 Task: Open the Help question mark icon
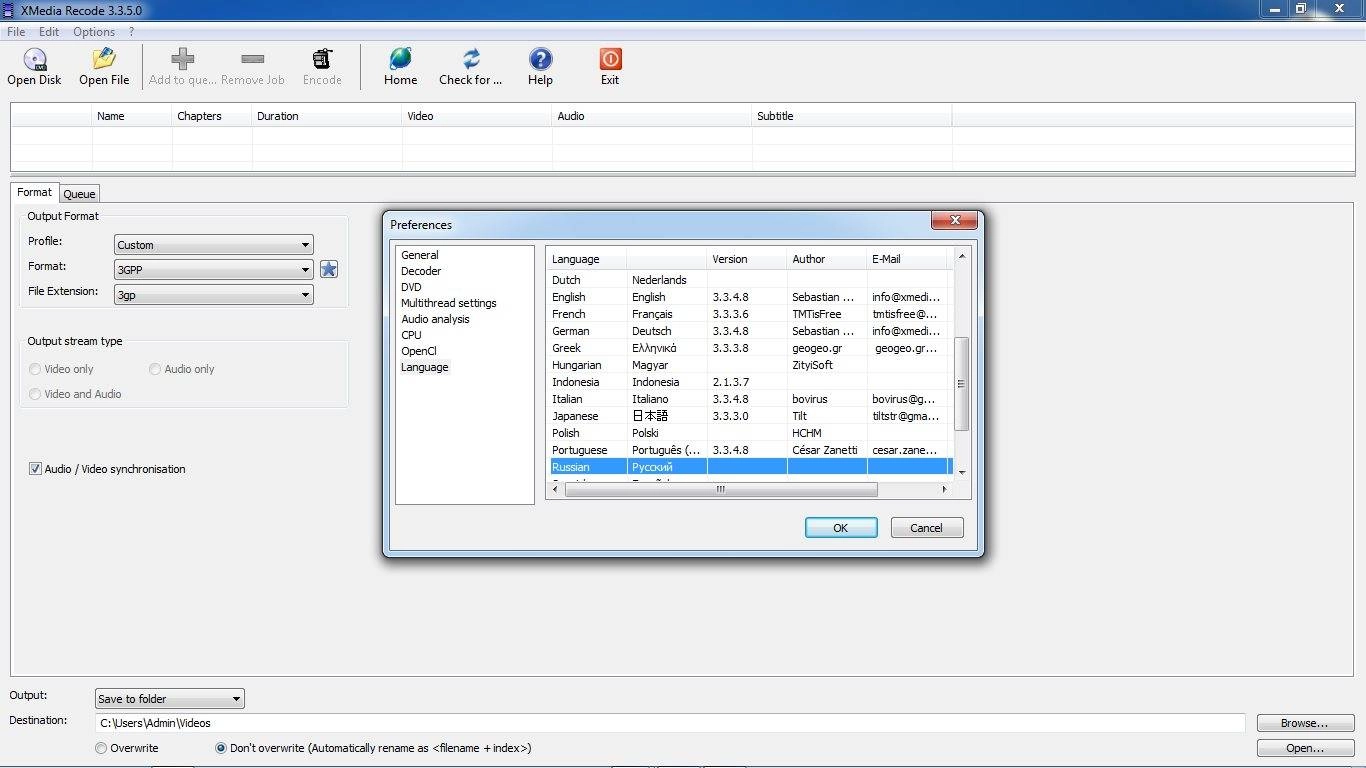pyautogui.click(x=540, y=59)
